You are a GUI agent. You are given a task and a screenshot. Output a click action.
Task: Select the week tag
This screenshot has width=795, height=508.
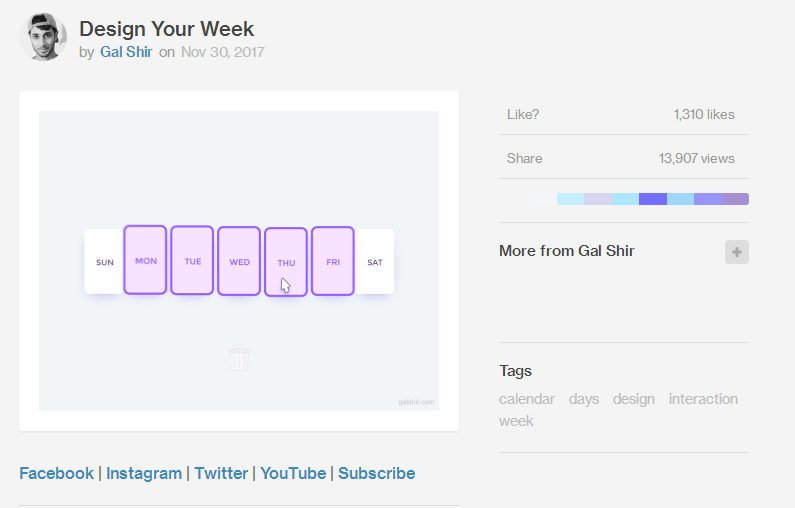(x=516, y=421)
